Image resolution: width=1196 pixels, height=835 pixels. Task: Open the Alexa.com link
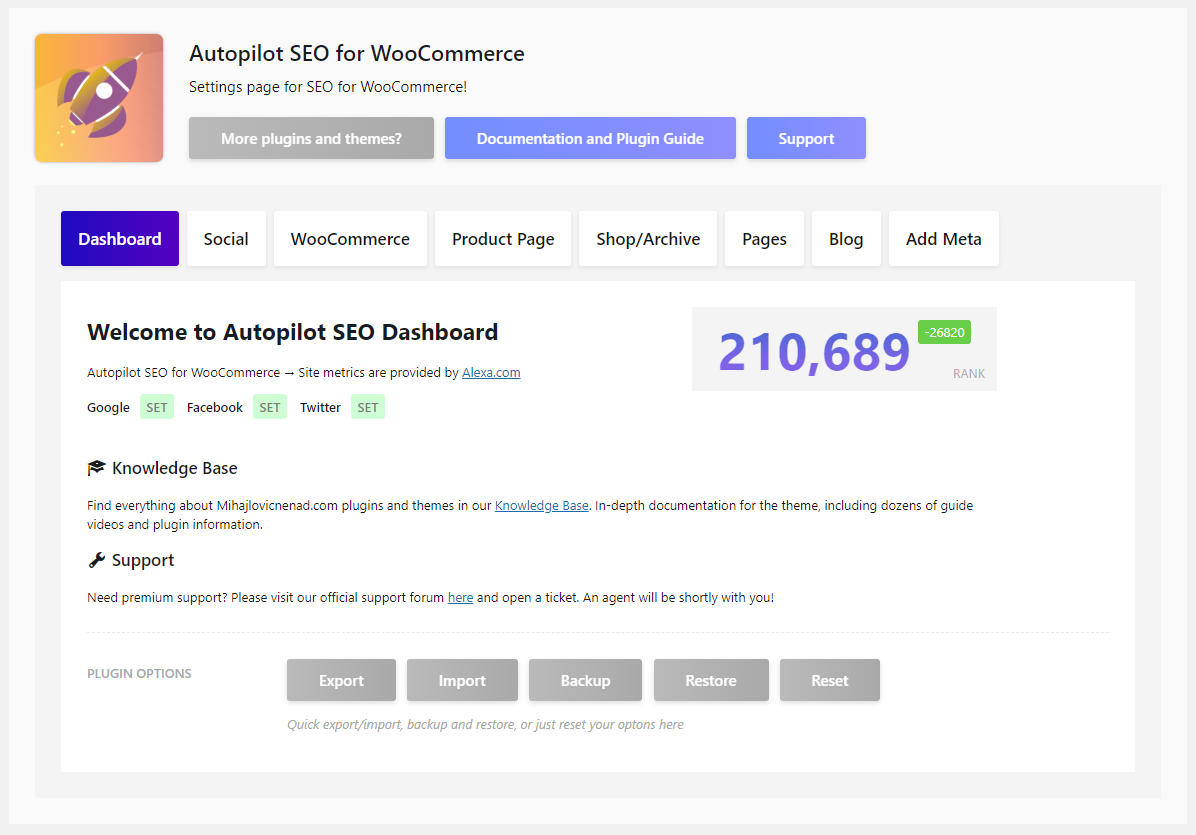coord(491,372)
